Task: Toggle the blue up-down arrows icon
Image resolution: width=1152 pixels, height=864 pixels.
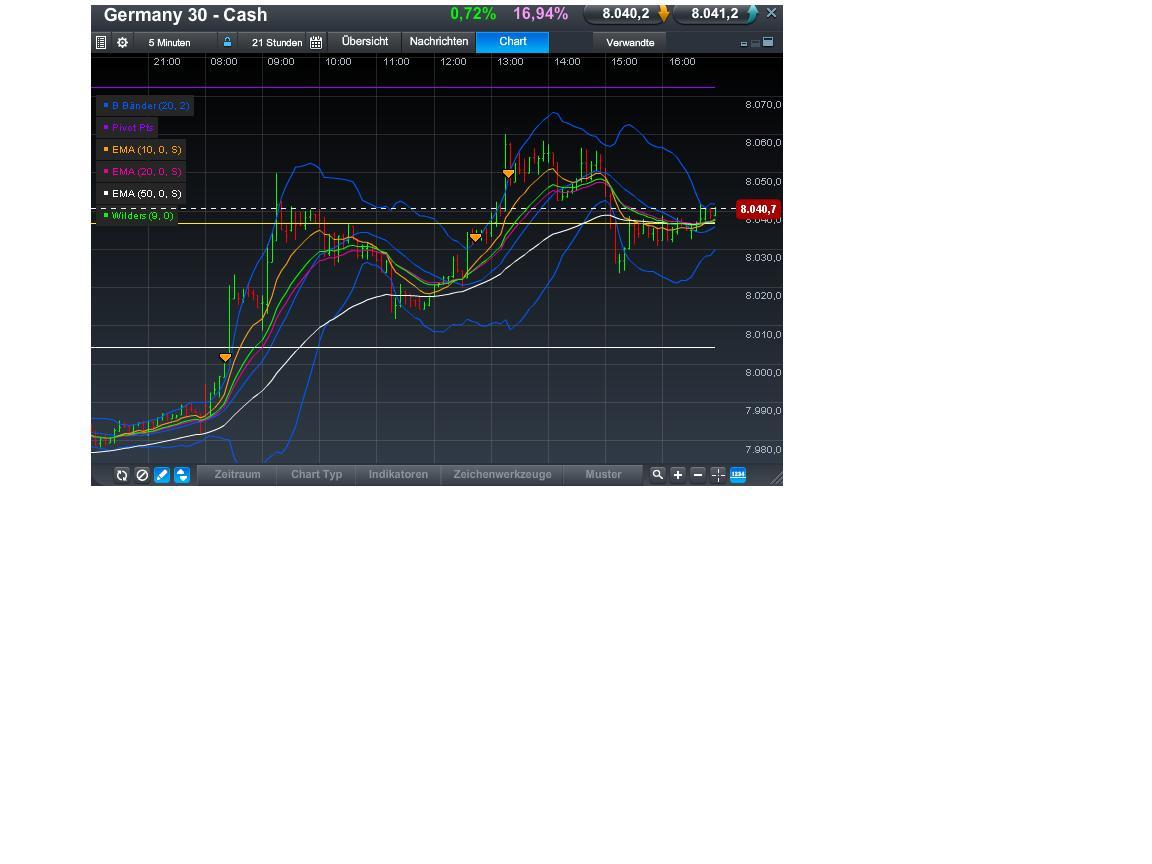Action: [182, 475]
